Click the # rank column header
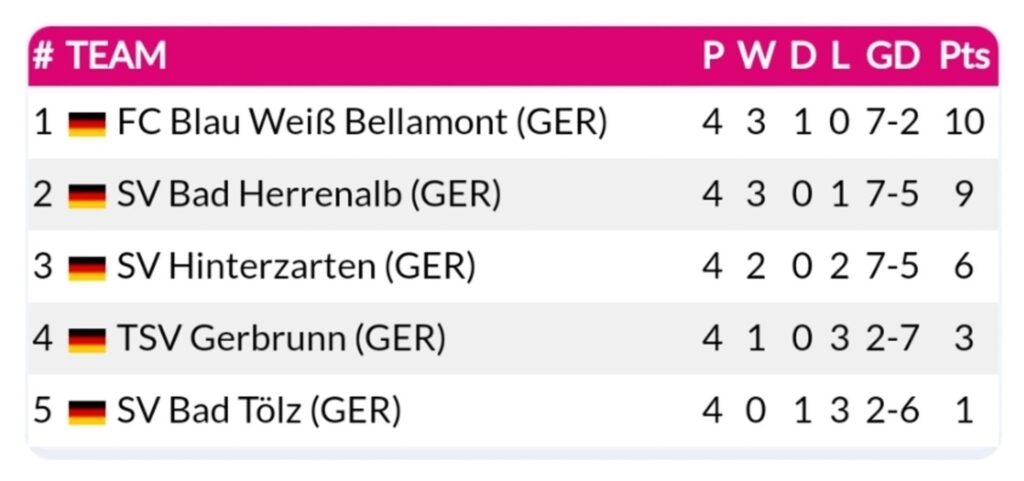Viewport: 1024px width, 481px height. tap(43, 56)
